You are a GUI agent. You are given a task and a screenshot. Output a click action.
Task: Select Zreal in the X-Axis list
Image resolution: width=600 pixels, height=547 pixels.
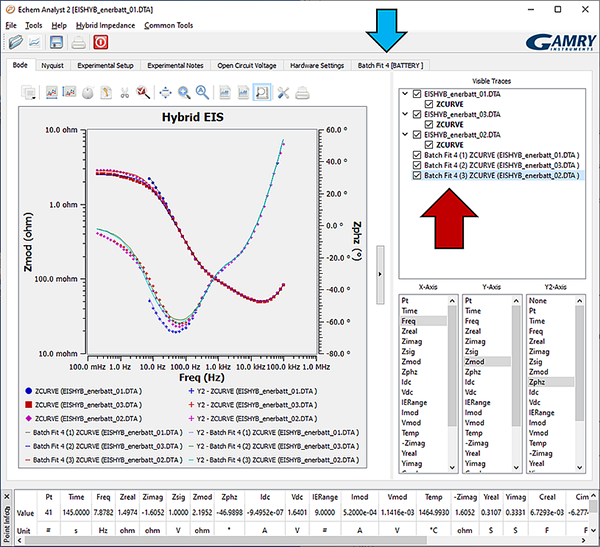pyautogui.click(x=409, y=331)
